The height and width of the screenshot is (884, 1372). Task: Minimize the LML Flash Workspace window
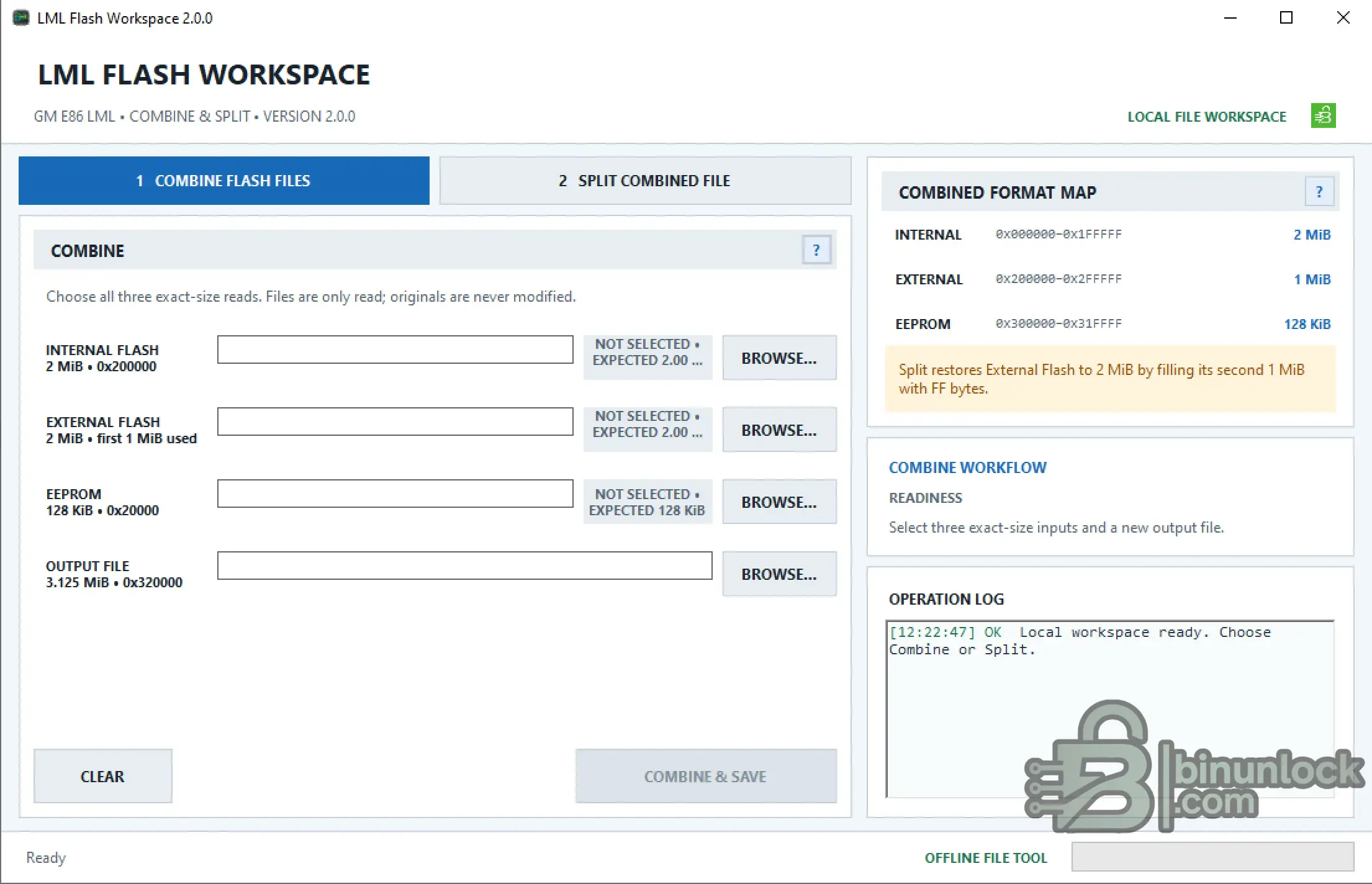pyautogui.click(x=1230, y=18)
